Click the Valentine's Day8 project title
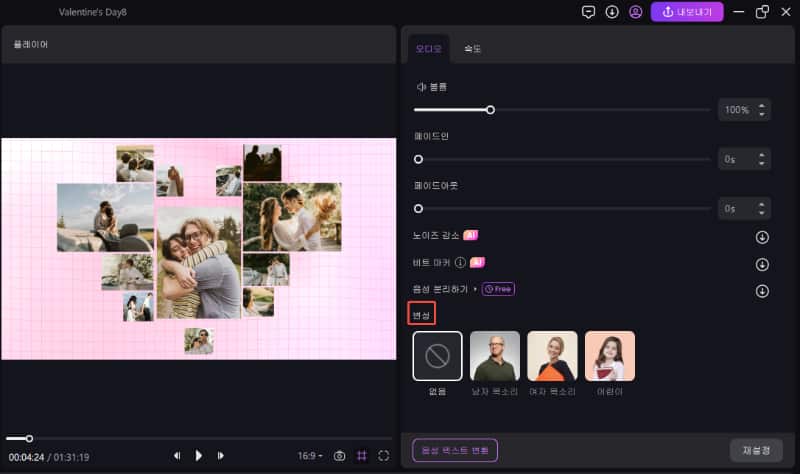The height and width of the screenshot is (474, 800). 92,12
